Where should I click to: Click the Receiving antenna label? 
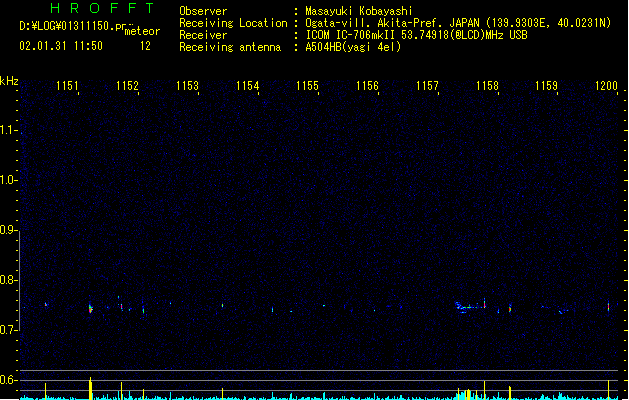coord(230,47)
